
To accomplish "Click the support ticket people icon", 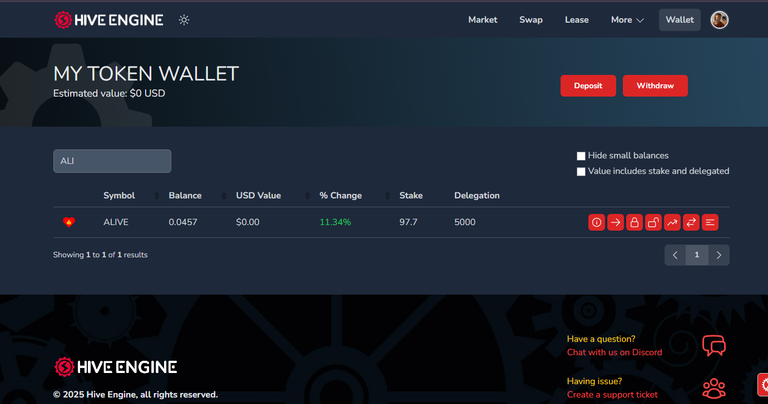I will pyautogui.click(x=714, y=388).
